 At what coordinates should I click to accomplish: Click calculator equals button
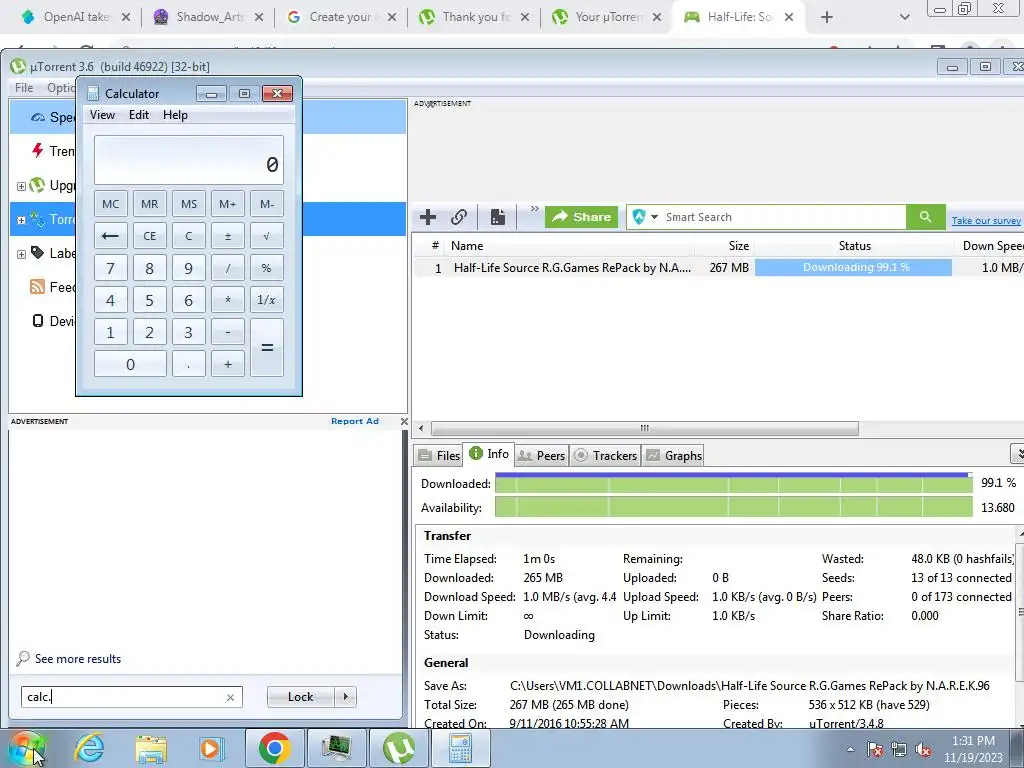click(266, 347)
